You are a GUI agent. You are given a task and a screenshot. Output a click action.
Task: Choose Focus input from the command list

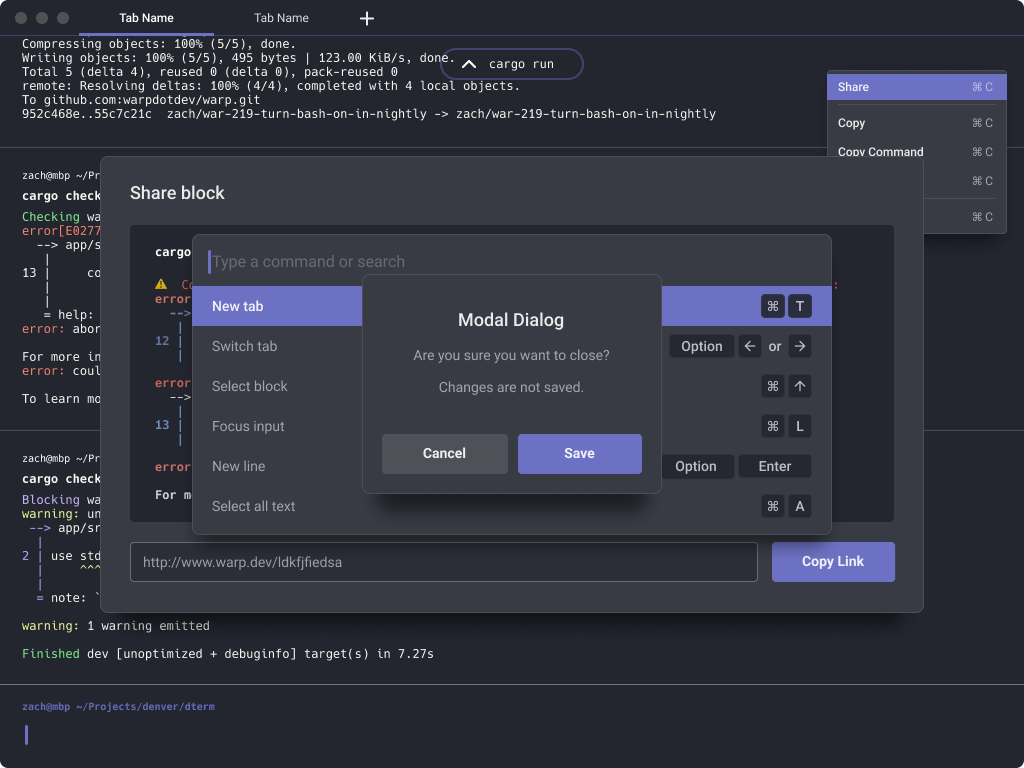248,426
